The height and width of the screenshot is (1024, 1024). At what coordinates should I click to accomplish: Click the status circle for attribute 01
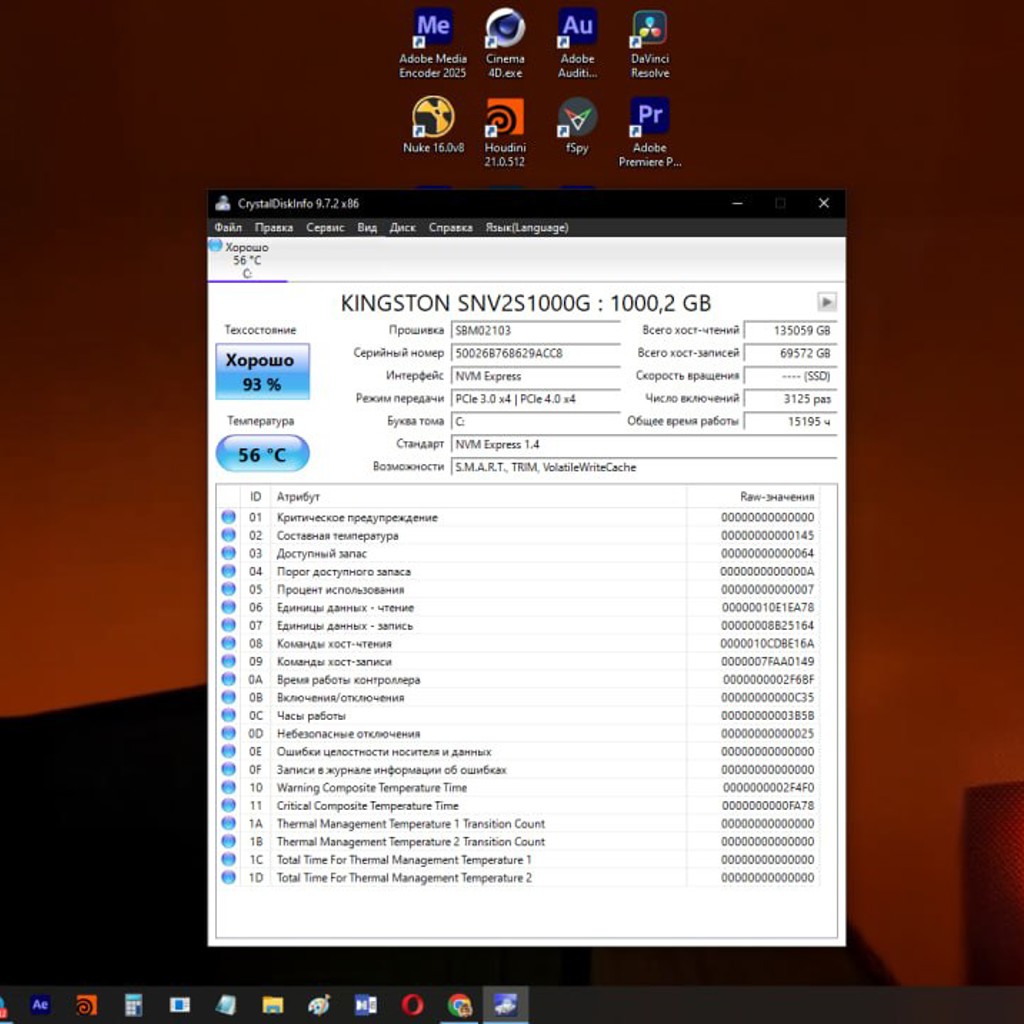pos(229,517)
